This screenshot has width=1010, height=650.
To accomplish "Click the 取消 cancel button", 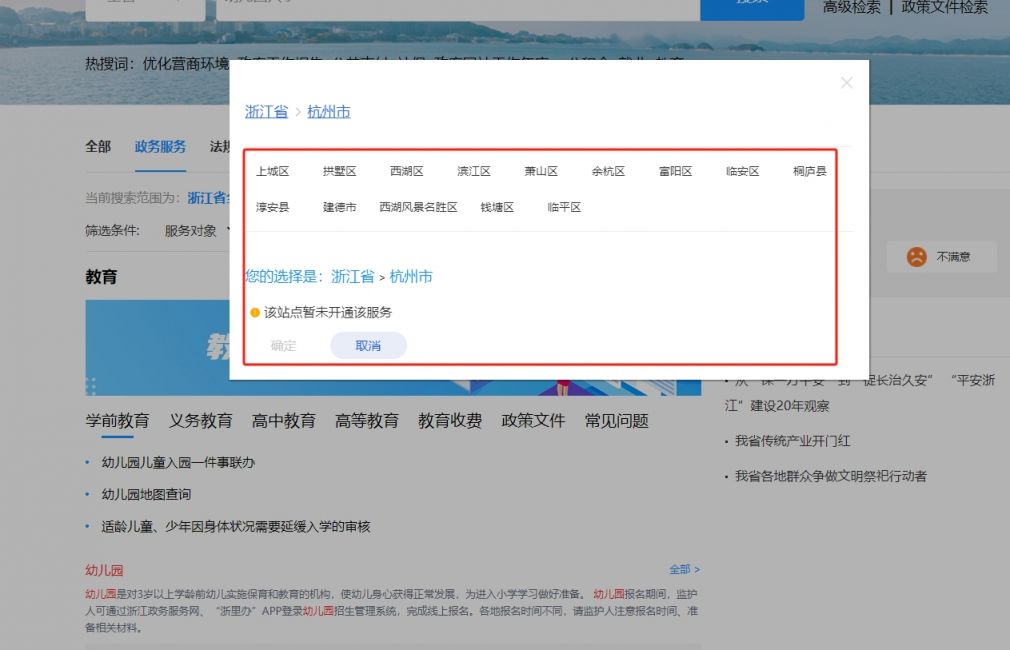I will click(368, 346).
